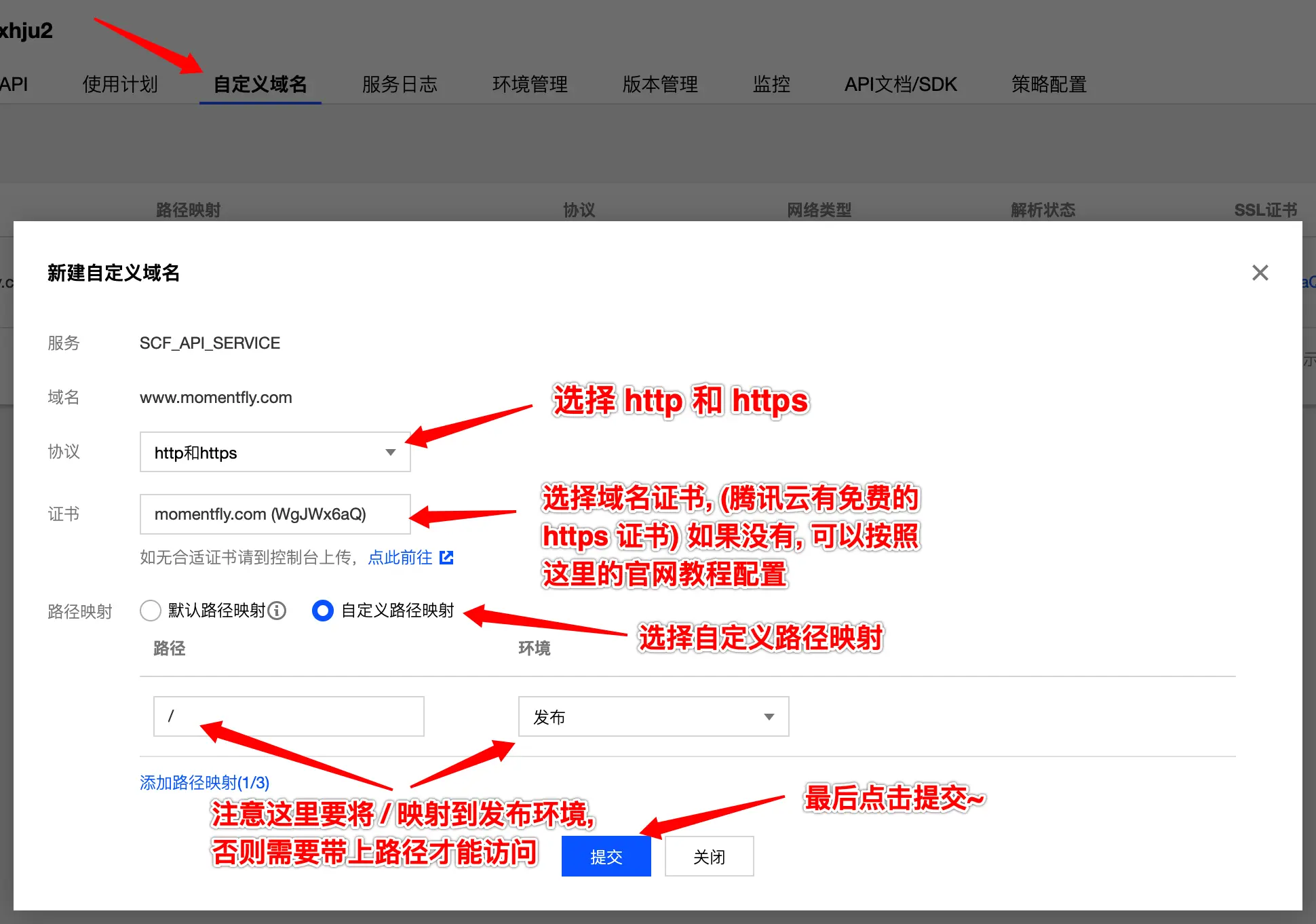
Task: Switch to the 服务日志 tab
Action: (400, 84)
